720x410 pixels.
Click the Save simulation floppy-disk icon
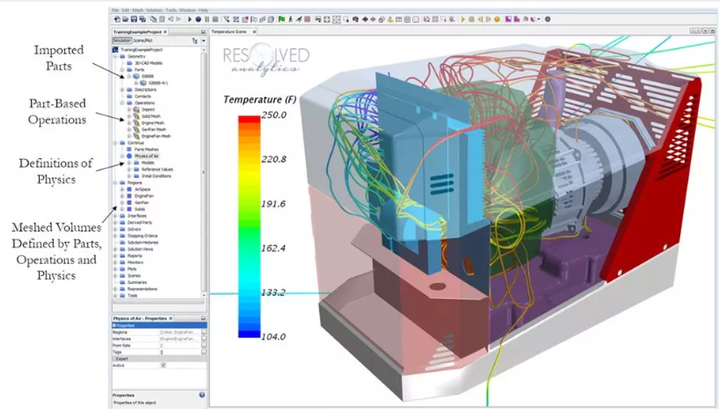point(134,19)
